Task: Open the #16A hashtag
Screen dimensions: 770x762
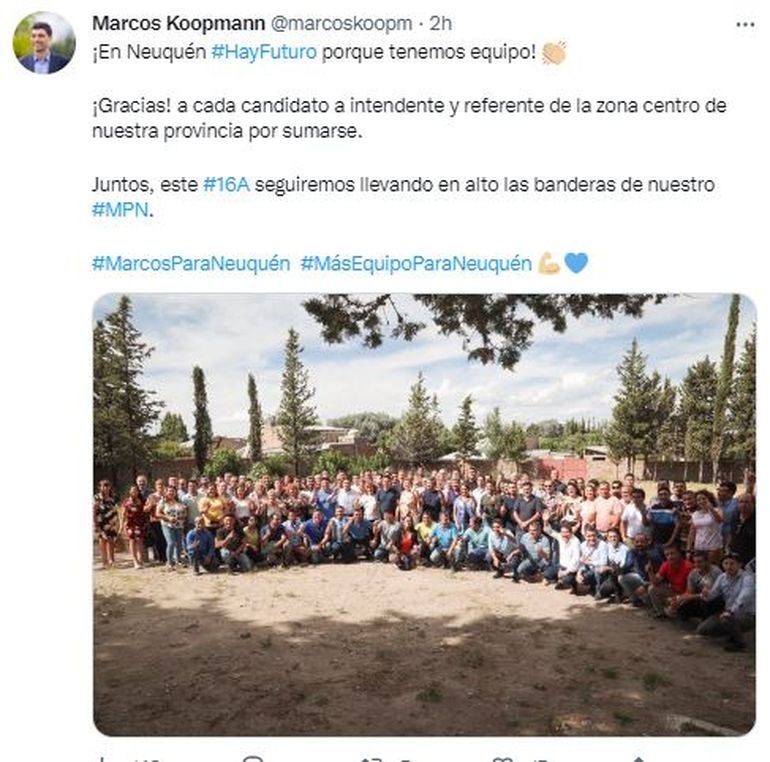Action: (226, 185)
